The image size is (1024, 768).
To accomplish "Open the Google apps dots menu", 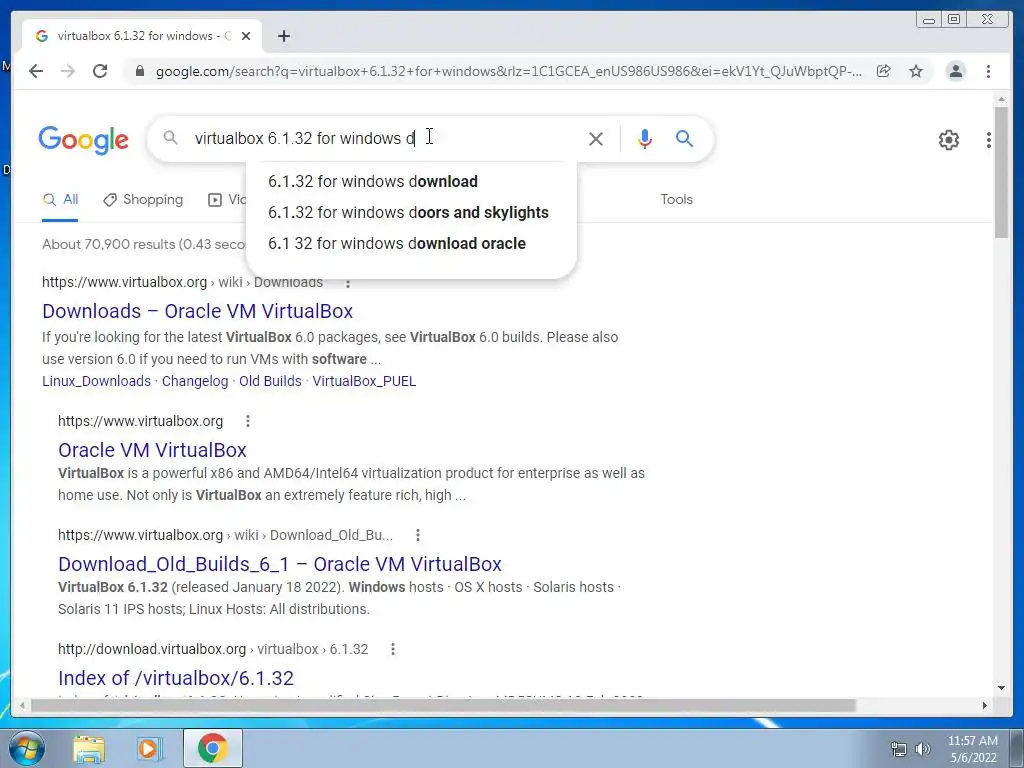I will coord(989,140).
